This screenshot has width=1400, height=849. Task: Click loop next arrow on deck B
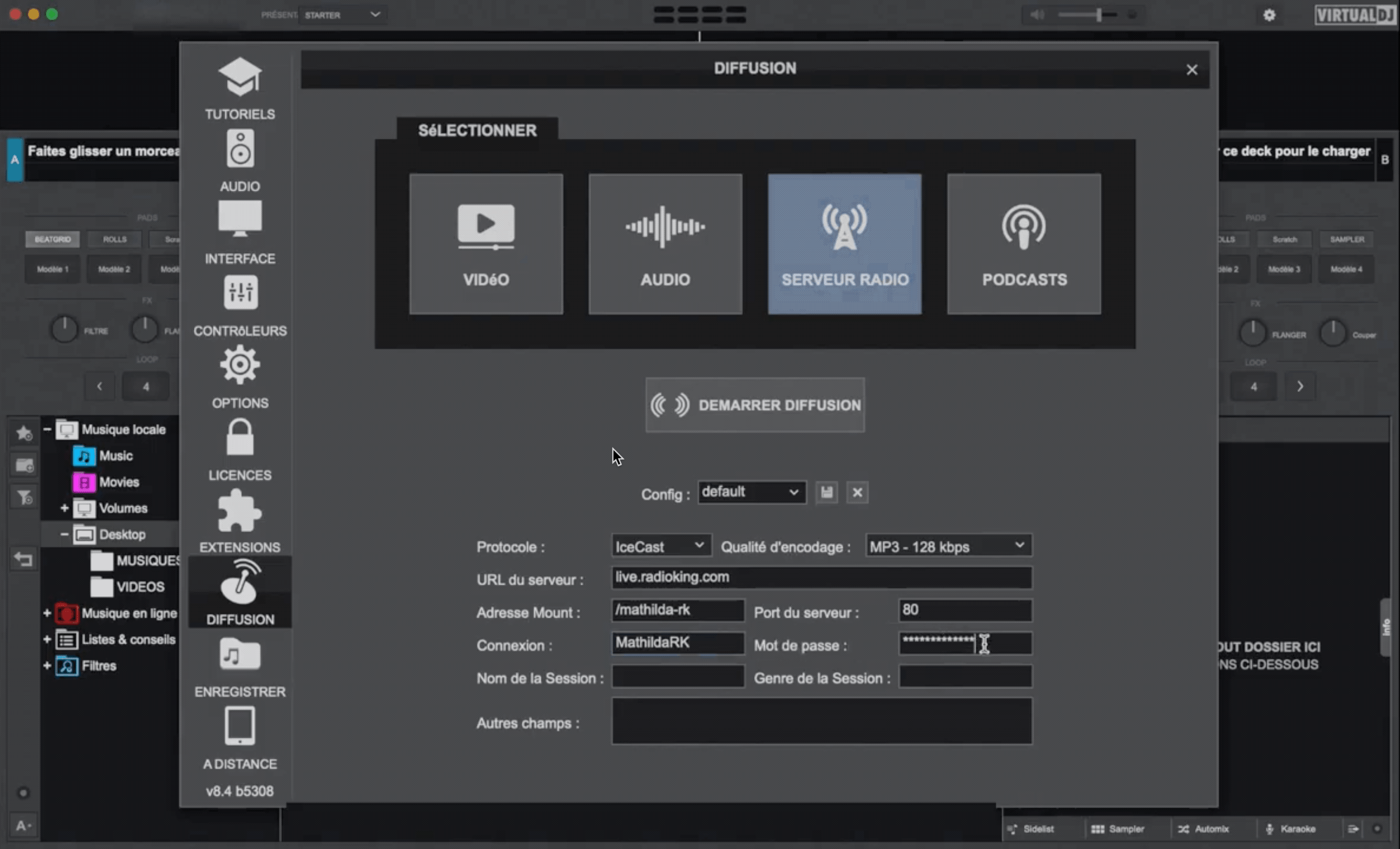click(1300, 386)
